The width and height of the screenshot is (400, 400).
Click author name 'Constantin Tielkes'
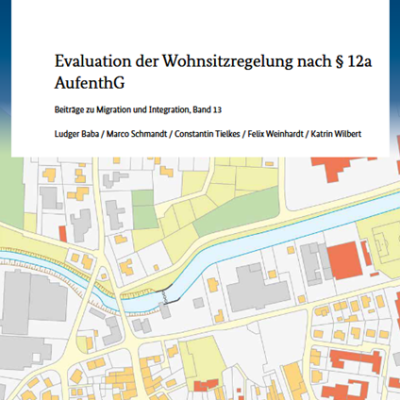tap(207, 134)
